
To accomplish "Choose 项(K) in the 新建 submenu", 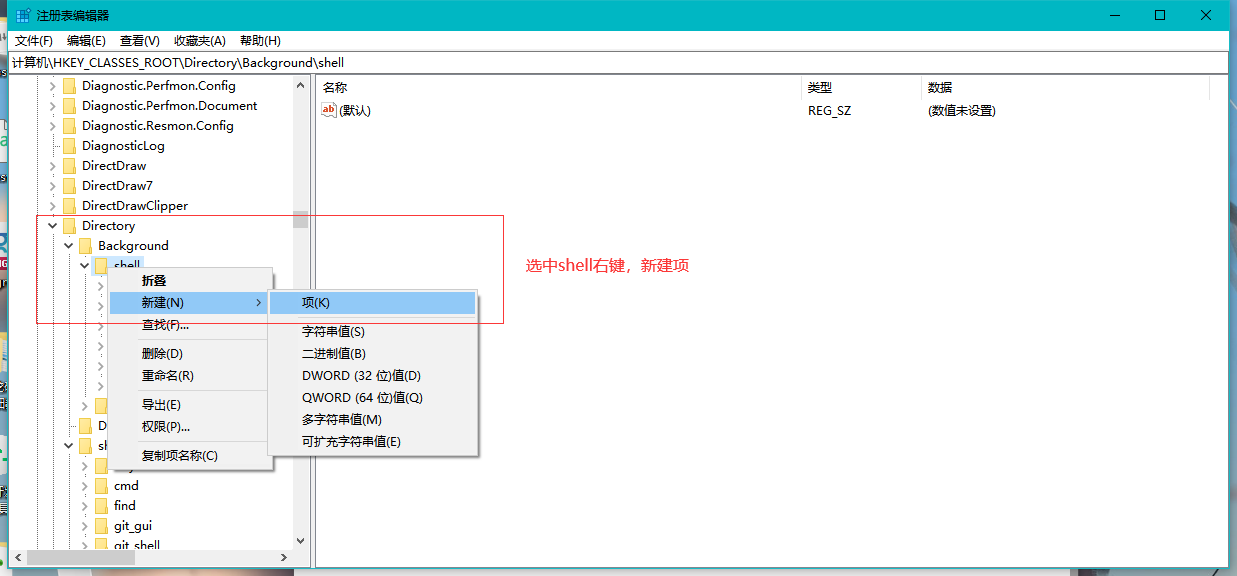I will click(373, 303).
